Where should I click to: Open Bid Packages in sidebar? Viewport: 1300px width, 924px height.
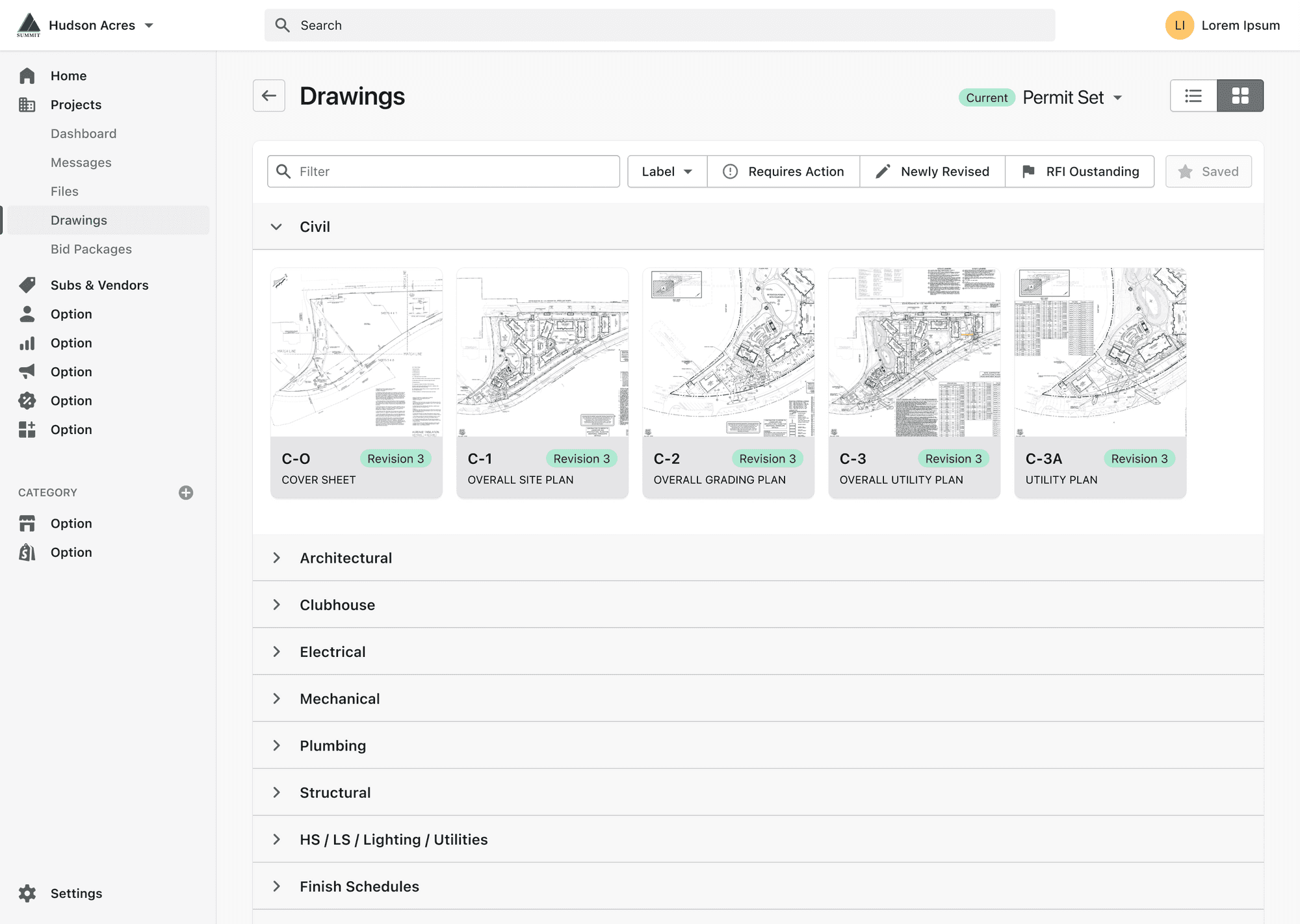click(91, 249)
